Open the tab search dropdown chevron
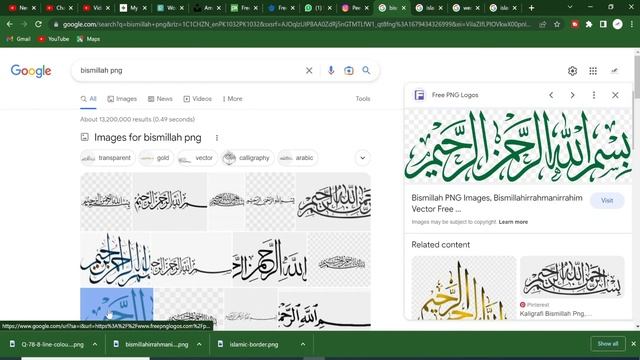The image size is (640, 360). tap(570, 7)
